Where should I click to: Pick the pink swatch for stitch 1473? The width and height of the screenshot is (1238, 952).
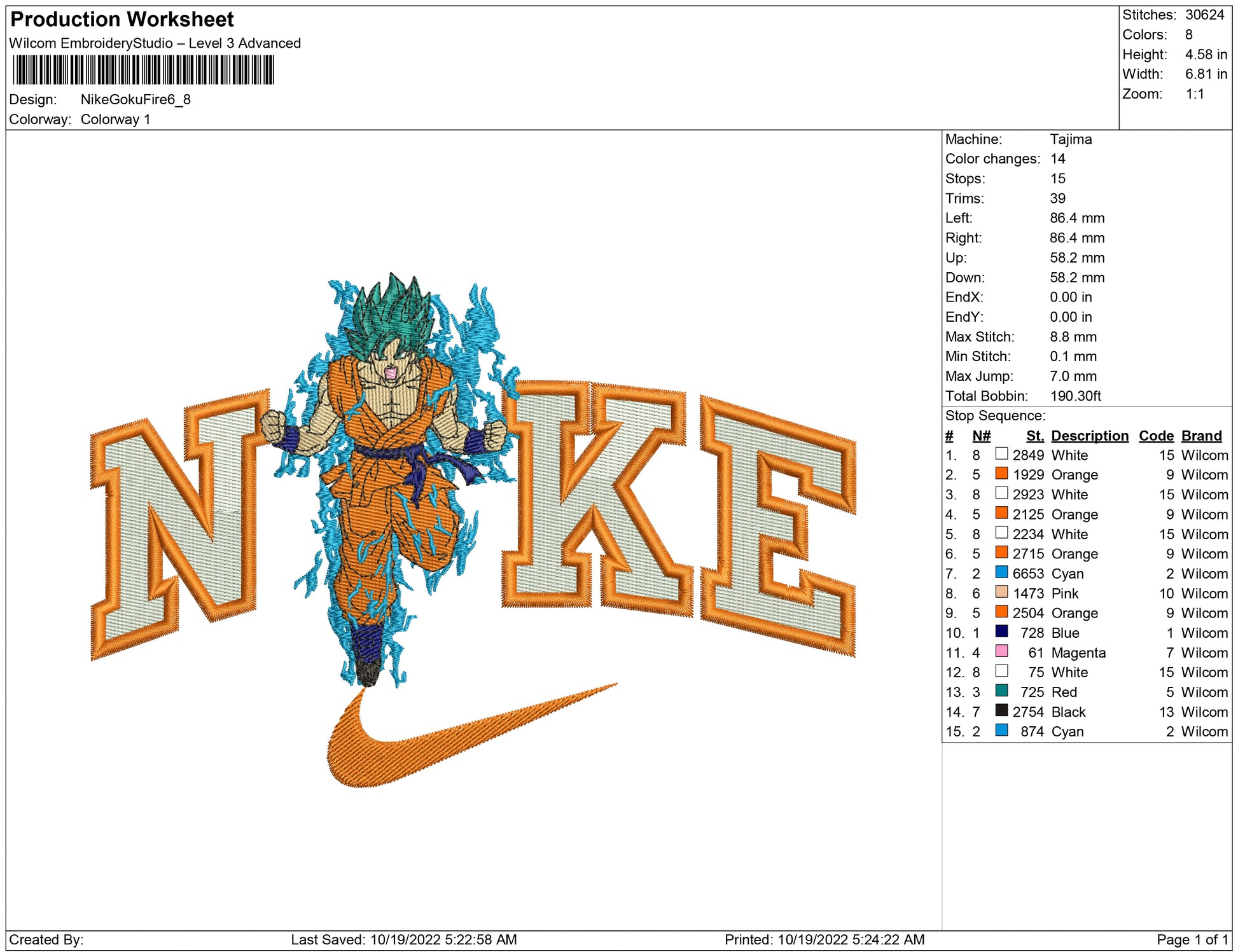click(x=1001, y=592)
